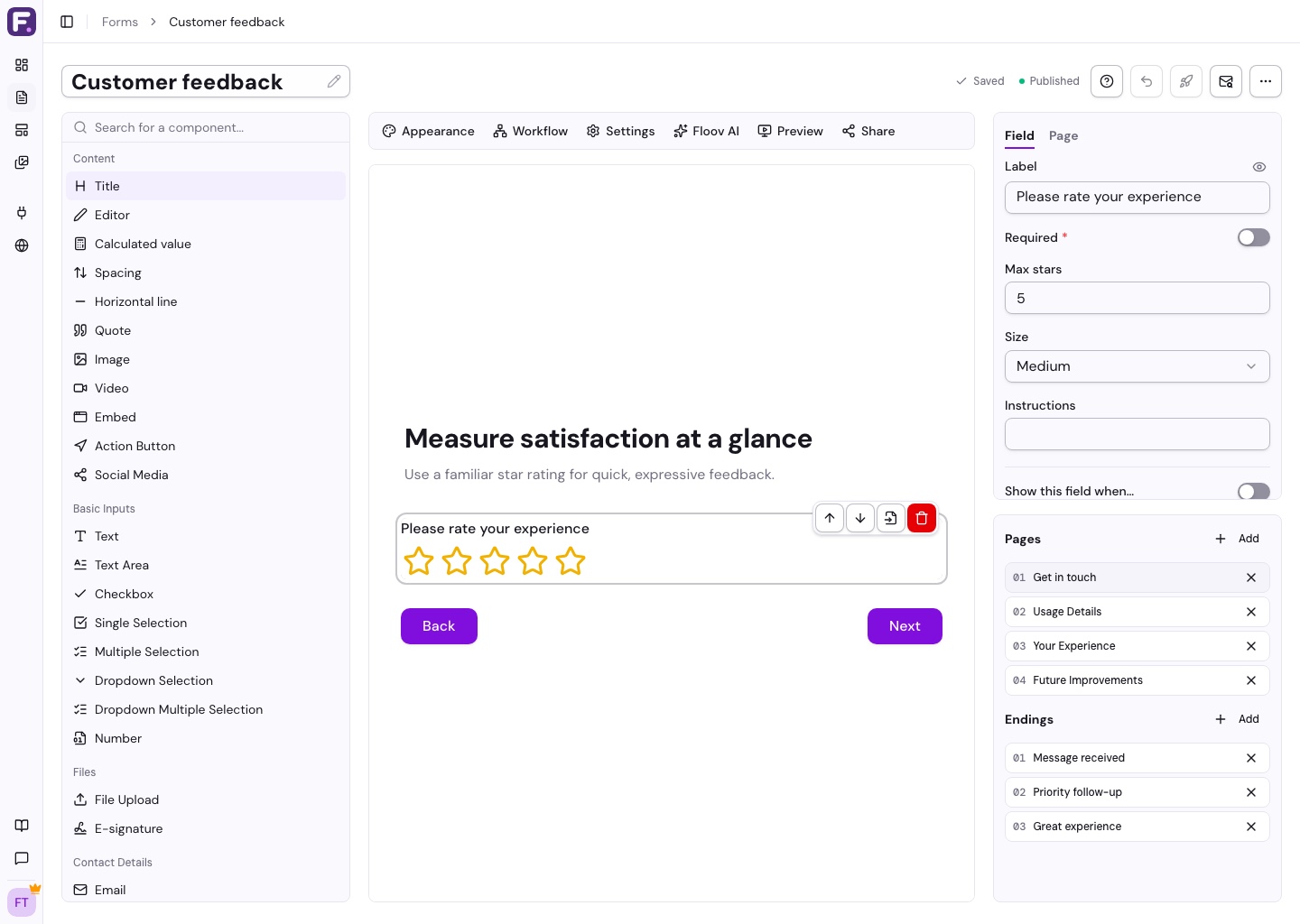Select the first star in rating
Image resolution: width=1300 pixels, height=924 pixels.
(x=419, y=561)
